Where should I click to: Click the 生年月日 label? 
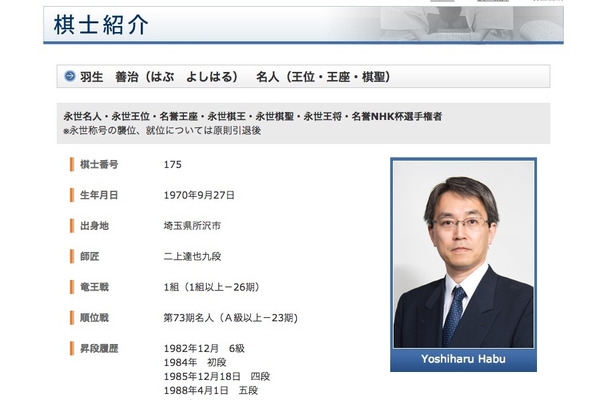pos(99,195)
